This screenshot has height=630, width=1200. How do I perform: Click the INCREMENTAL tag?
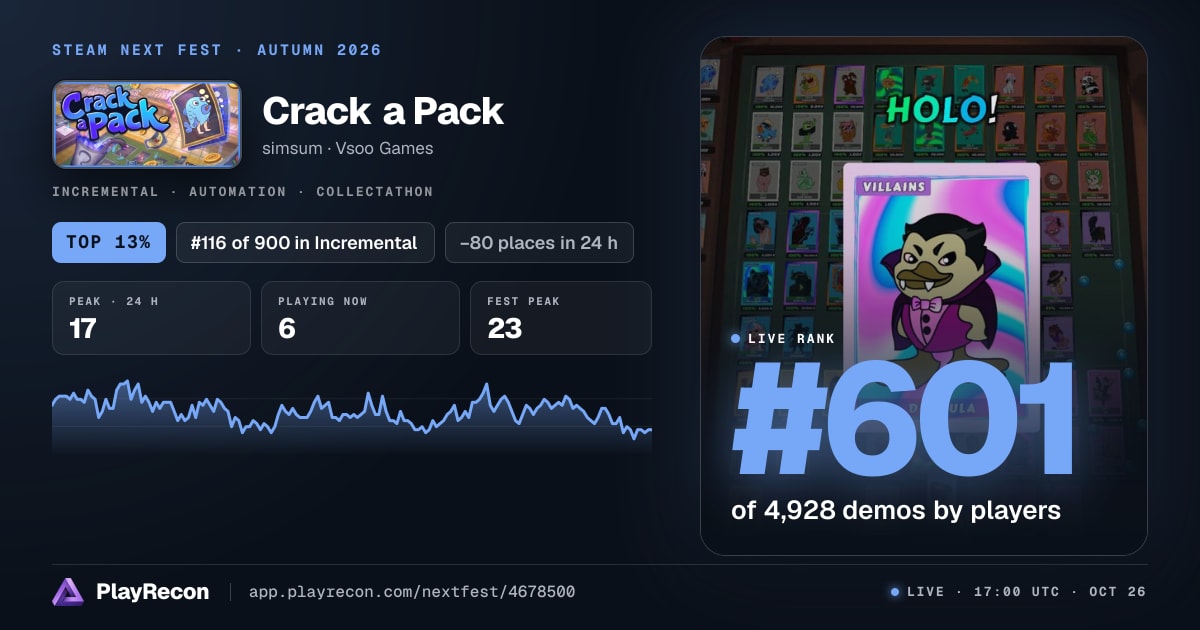click(x=105, y=191)
